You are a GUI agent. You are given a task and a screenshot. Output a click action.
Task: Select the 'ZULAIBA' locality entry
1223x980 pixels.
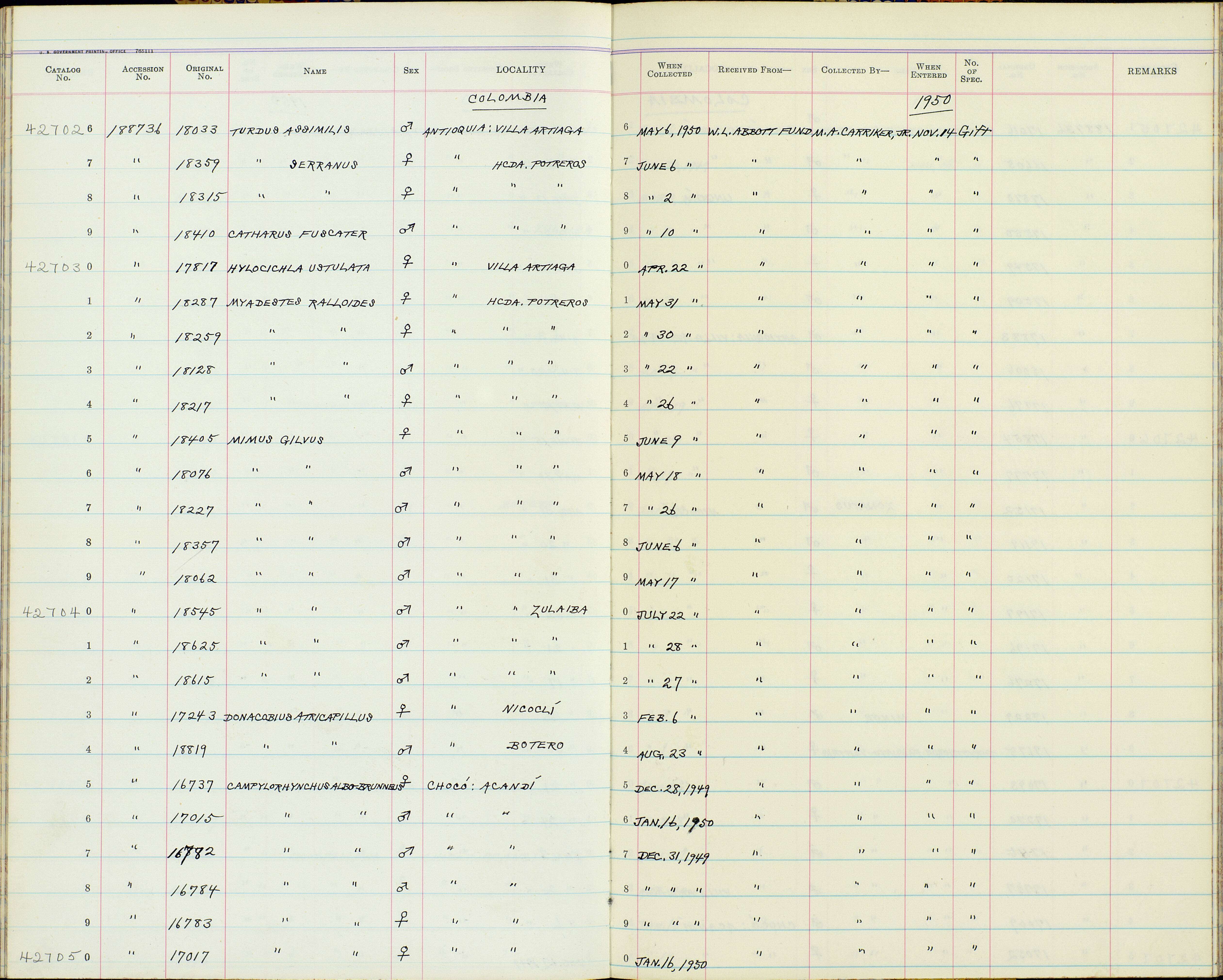point(559,610)
